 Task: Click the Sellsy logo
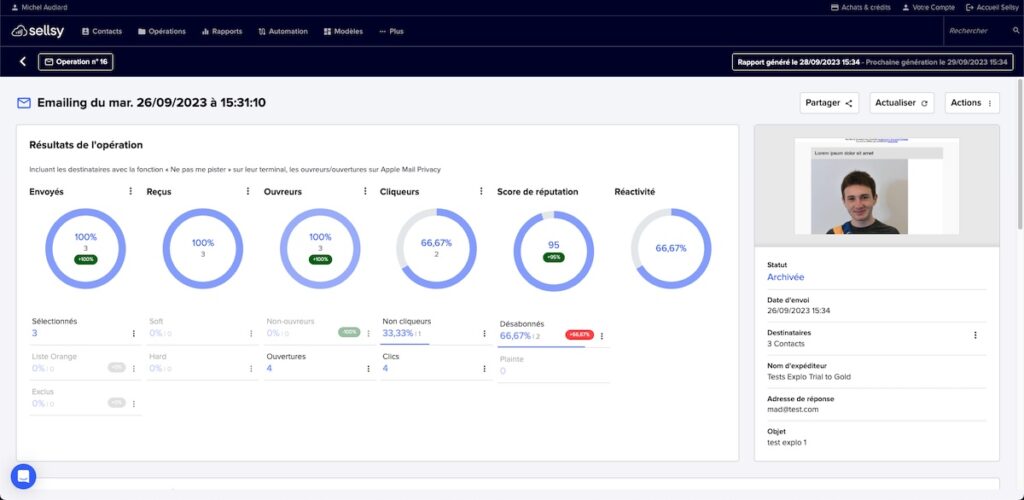click(38, 31)
